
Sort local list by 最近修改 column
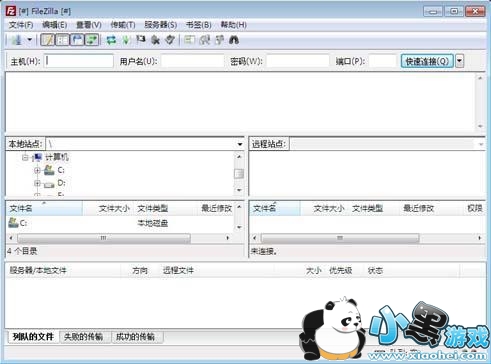click(216, 208)
